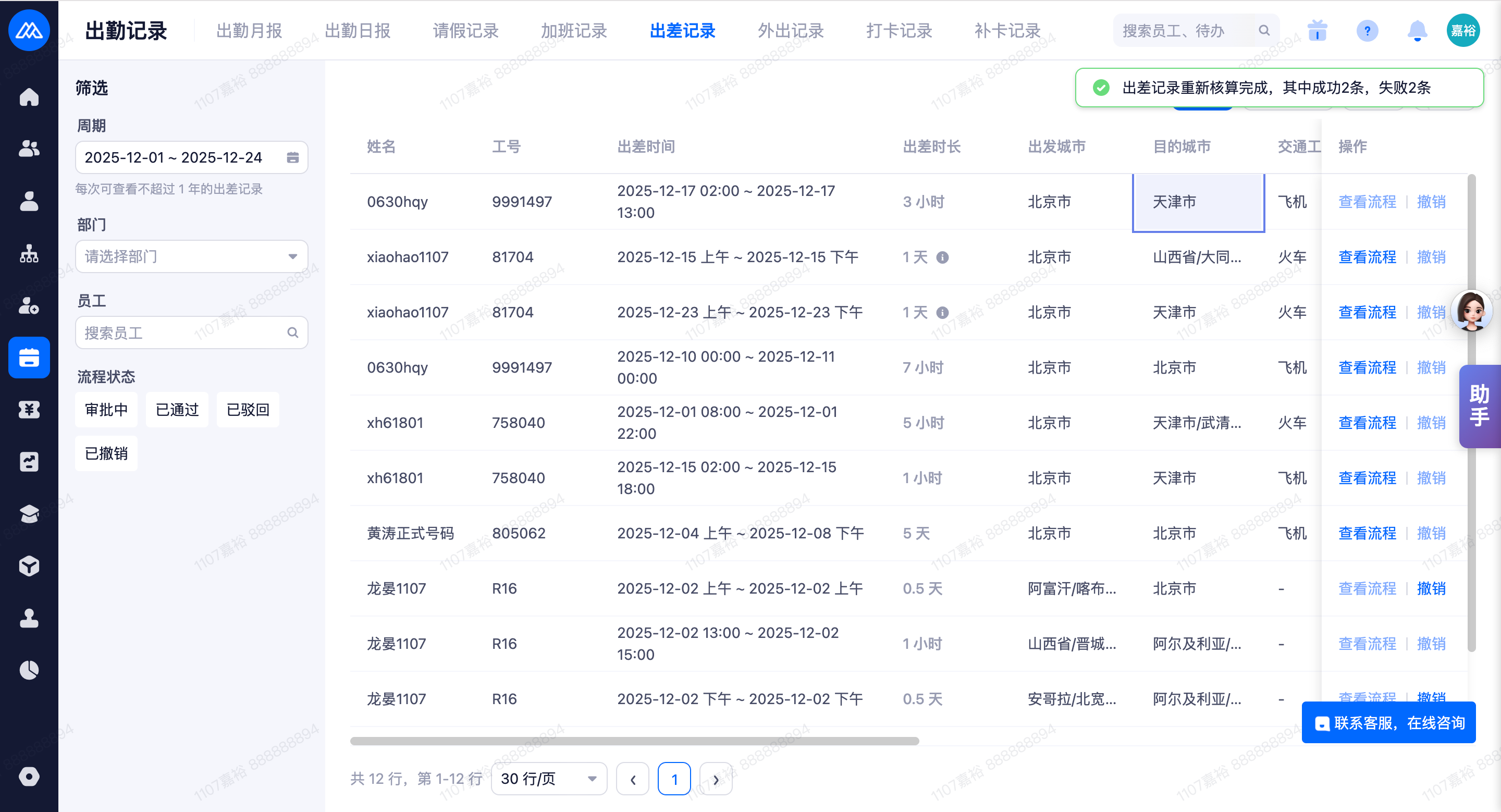Open the gift box icon
Viewport: 1501px width, 812px height.
[1317, 30]
